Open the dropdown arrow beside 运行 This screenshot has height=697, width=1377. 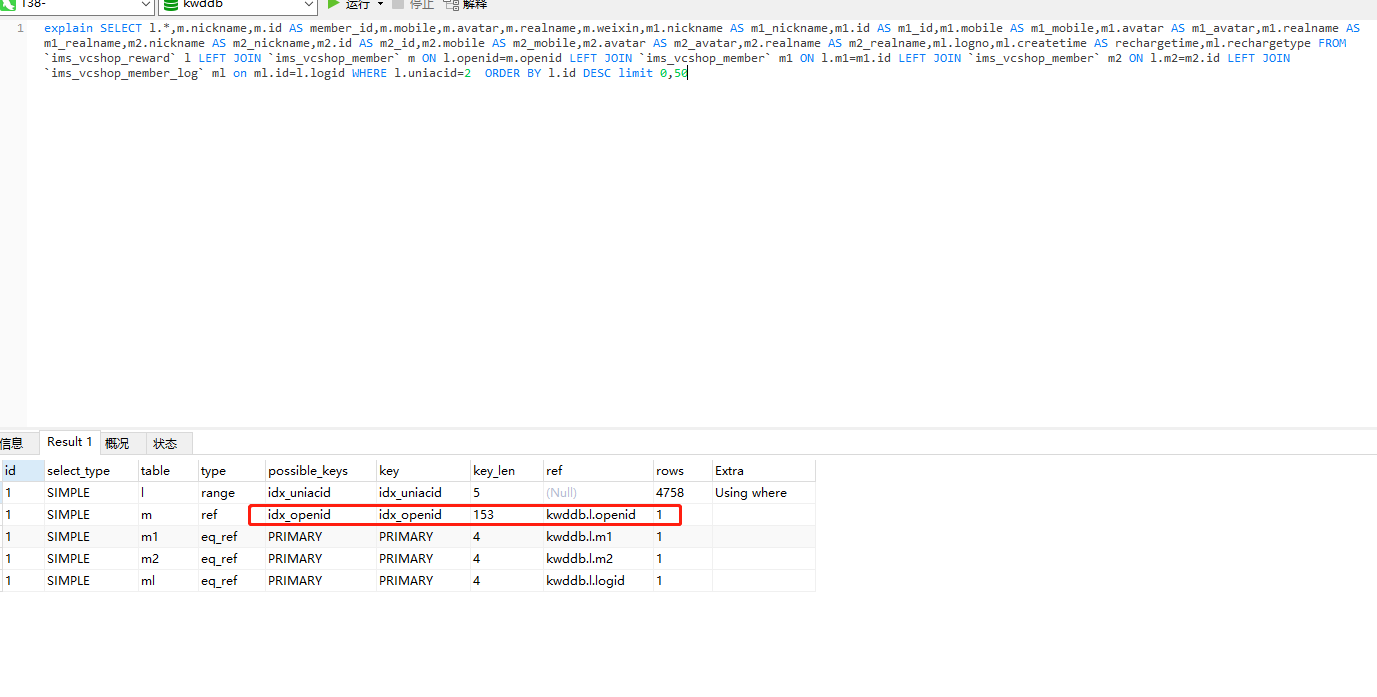tap(380, 4)
